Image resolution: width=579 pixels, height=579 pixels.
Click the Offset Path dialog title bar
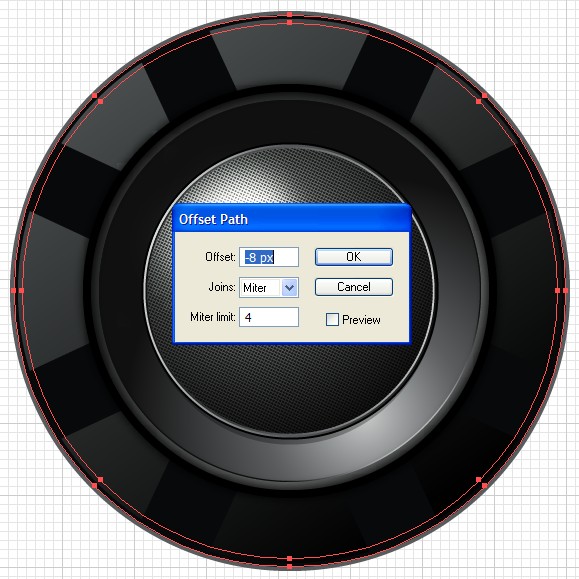[x=292, y=219]
